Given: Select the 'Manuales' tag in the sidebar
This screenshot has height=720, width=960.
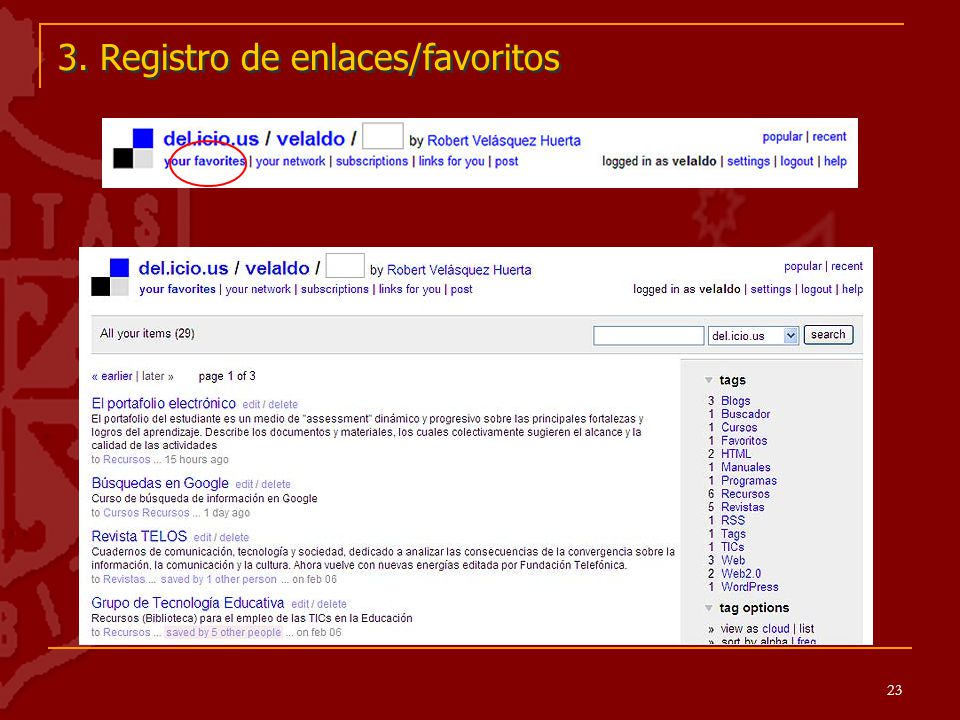Looking at the screenshot, I should coord(746,467).
